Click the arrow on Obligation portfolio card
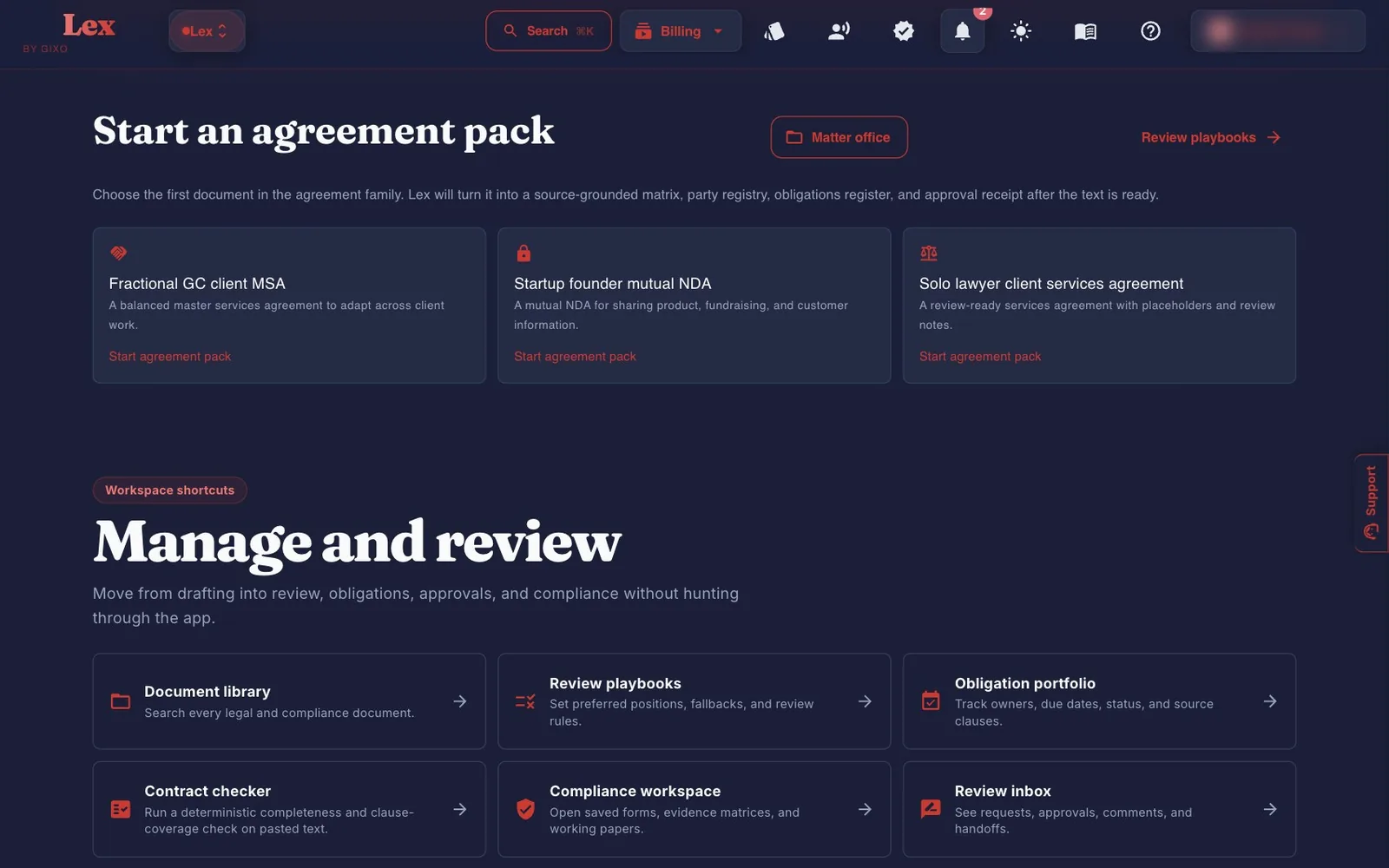This screenshot has width=1389, height=868. pyautogui.click(x=1270, y=701)
